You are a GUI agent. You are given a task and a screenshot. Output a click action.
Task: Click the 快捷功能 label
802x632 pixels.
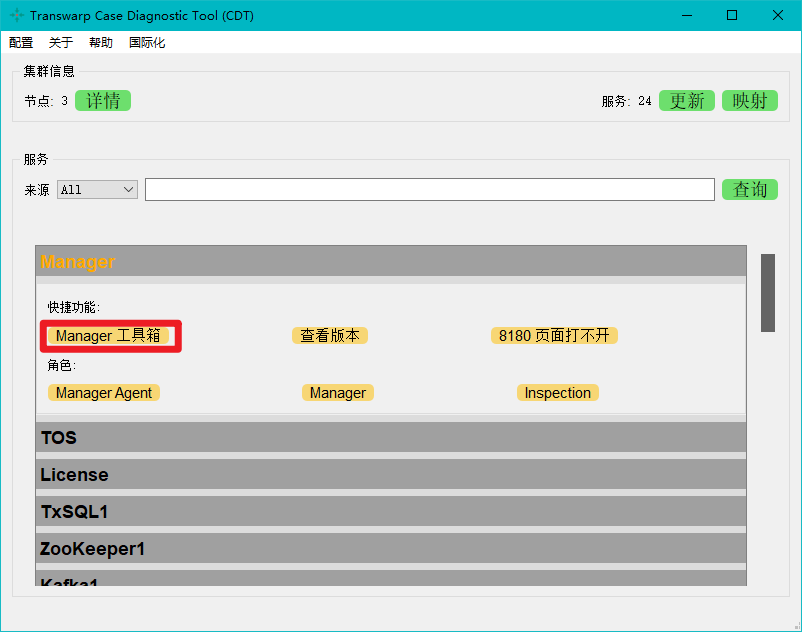point(74,307)
